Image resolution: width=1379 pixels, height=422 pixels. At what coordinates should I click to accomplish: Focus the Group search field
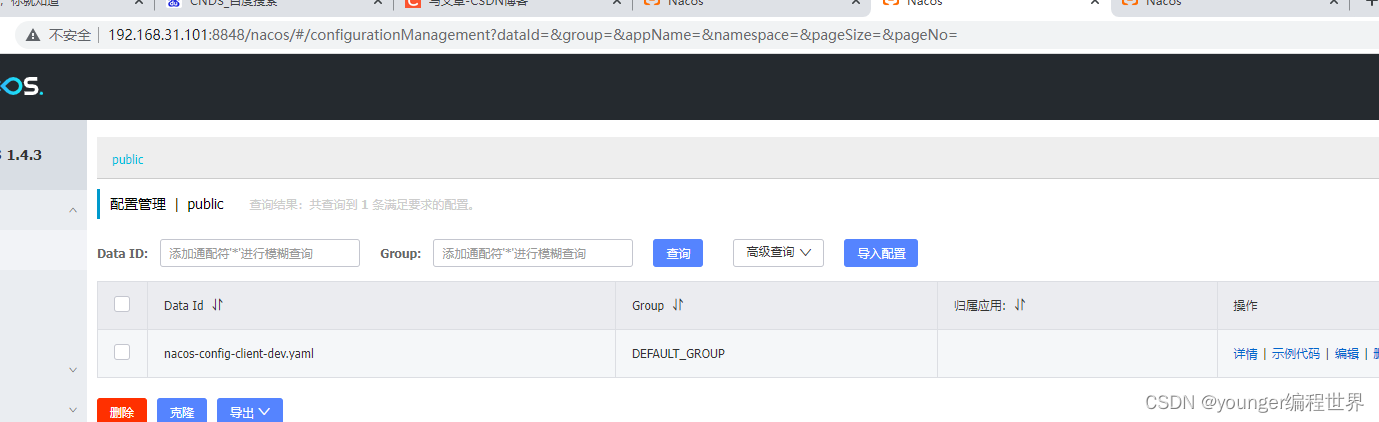pyautogui.click(x=533, y=253)
